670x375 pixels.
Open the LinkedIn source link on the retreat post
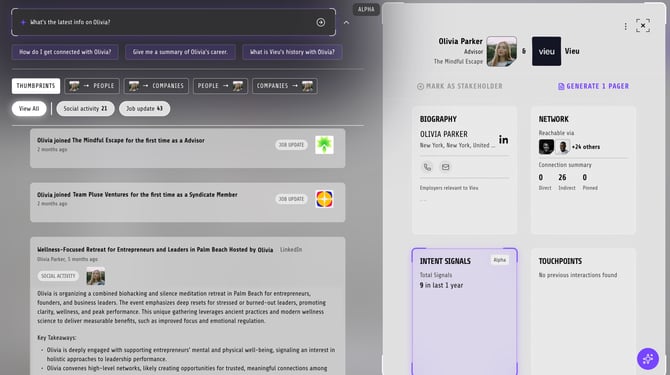click(x=291, y=249)
